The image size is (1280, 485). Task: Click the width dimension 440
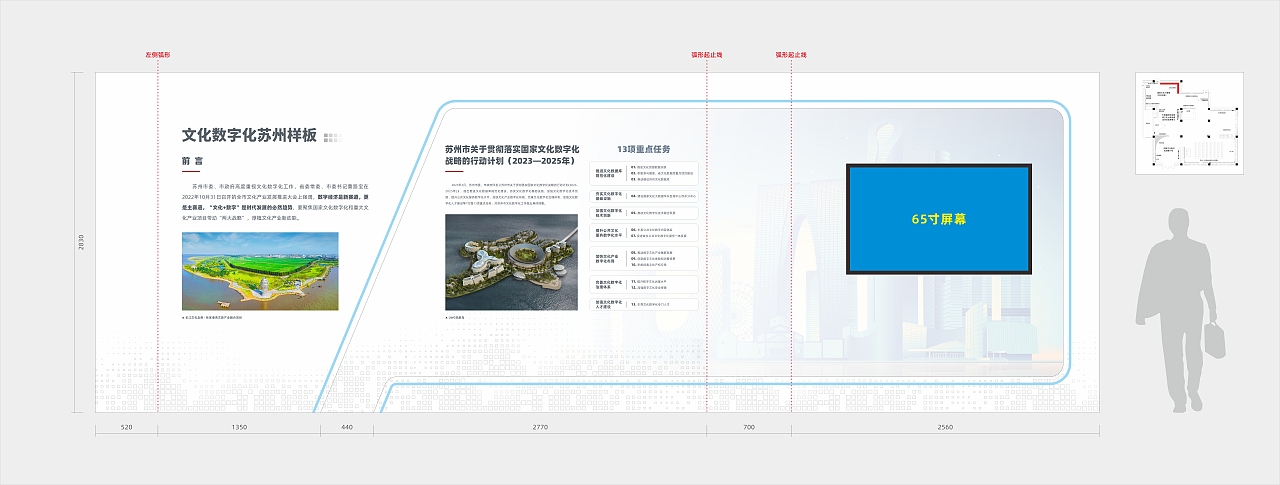(x=347, y=428)
